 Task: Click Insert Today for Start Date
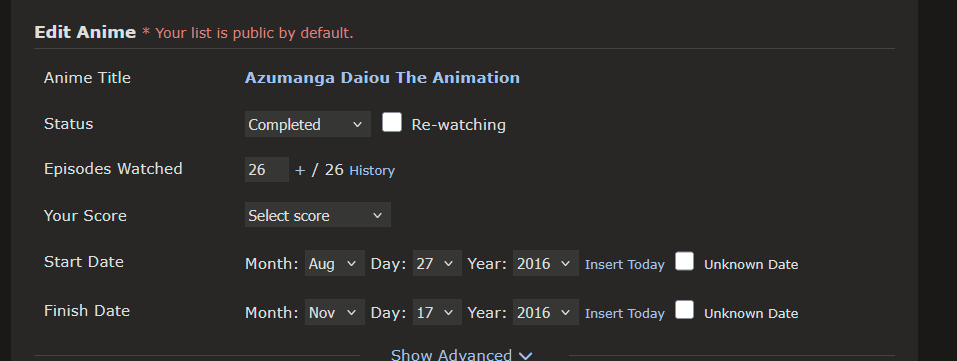click(x=624, y=264)
